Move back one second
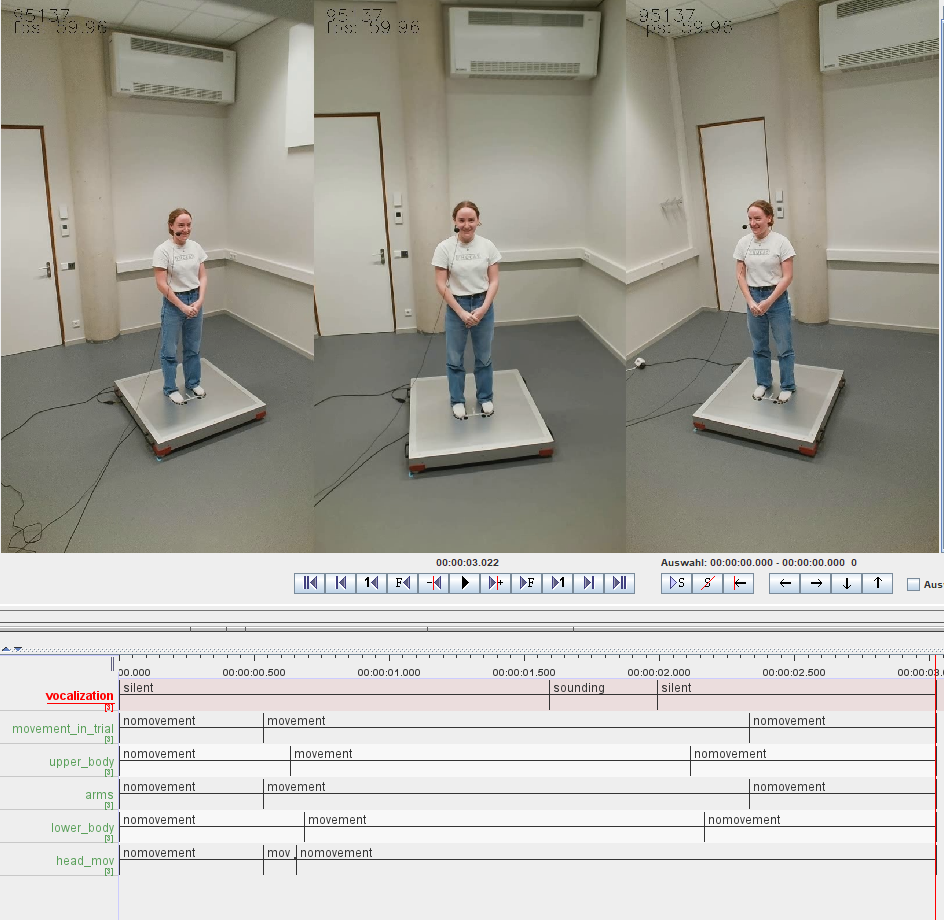The image size is (944, 920). (371, 583)
